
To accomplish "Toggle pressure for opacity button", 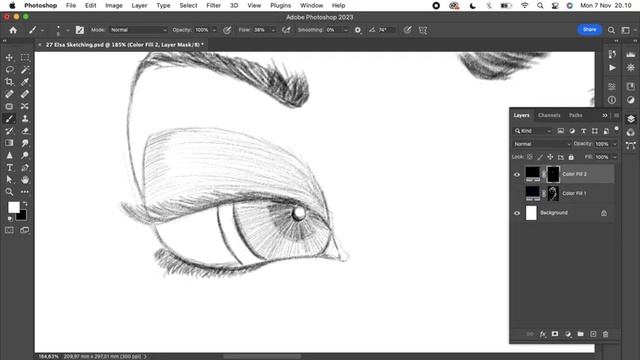I will pyautogui.click(x=227, y=30).
